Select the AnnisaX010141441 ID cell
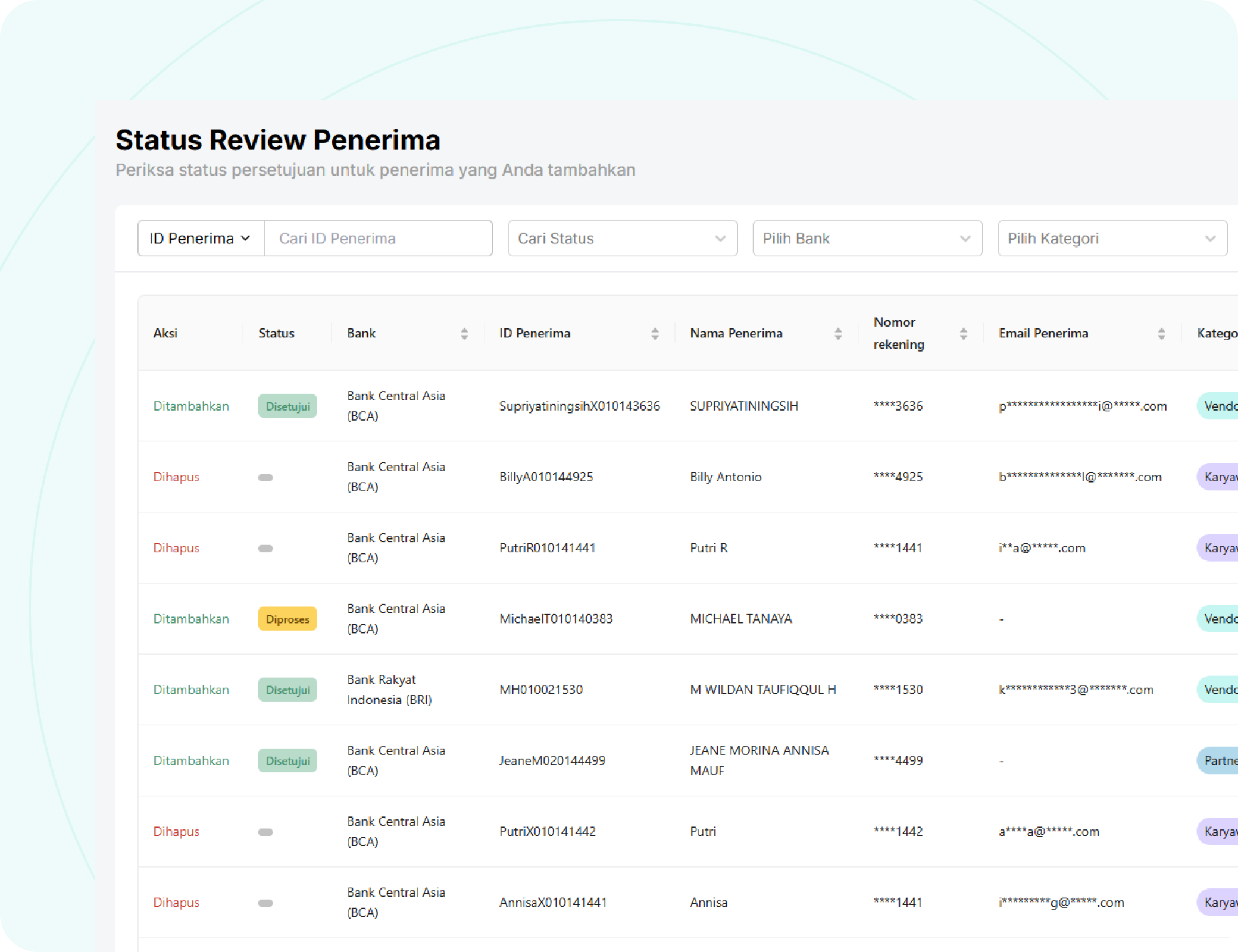 pos(553,903)
